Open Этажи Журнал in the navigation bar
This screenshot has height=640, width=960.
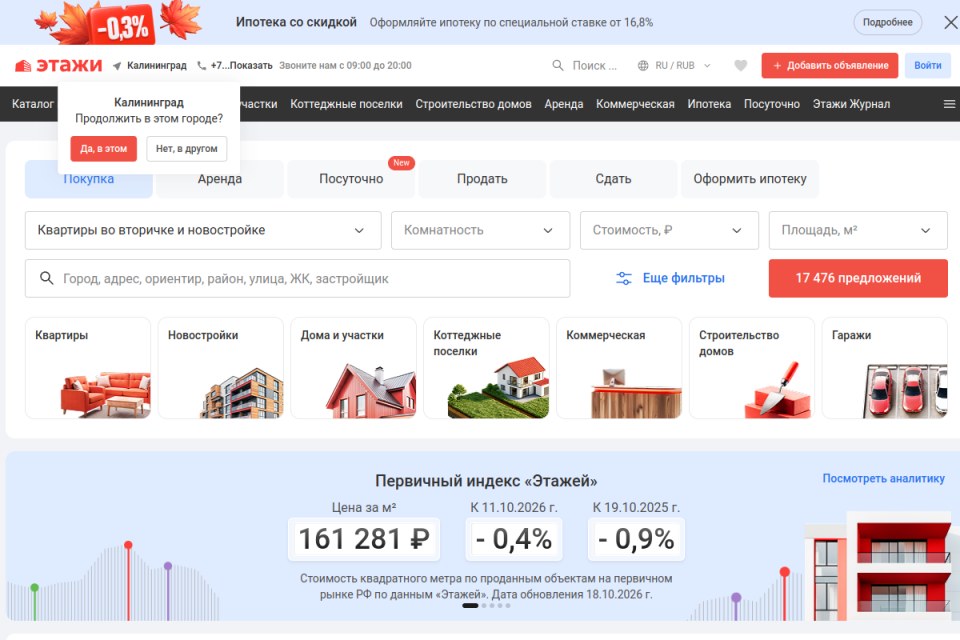pos(851,104)
